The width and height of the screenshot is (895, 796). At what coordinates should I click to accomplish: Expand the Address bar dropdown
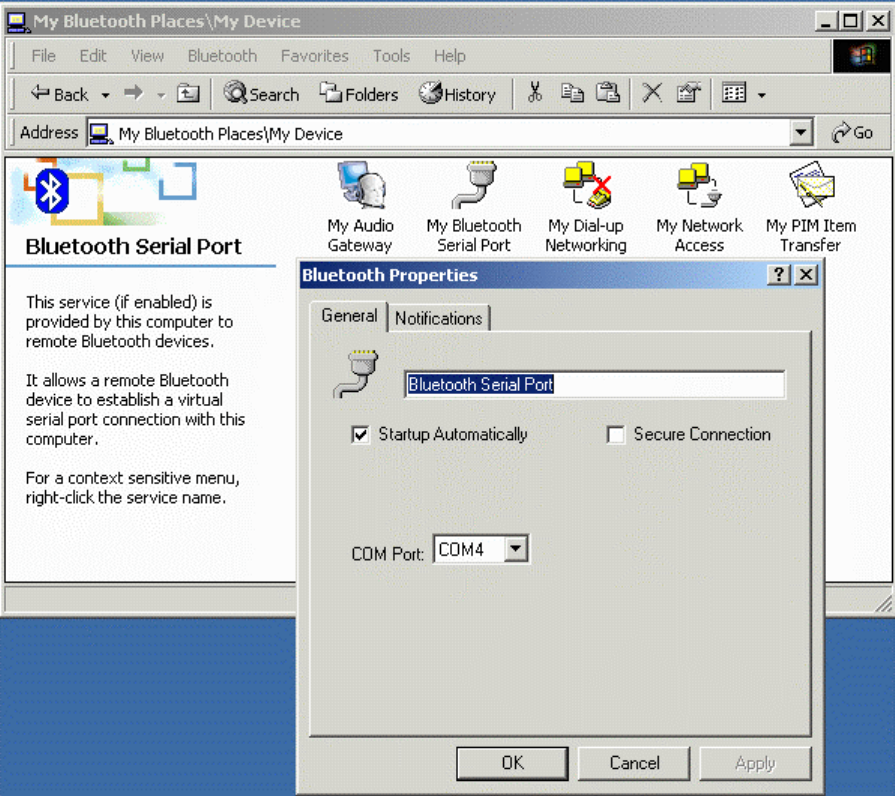(801, 133)
